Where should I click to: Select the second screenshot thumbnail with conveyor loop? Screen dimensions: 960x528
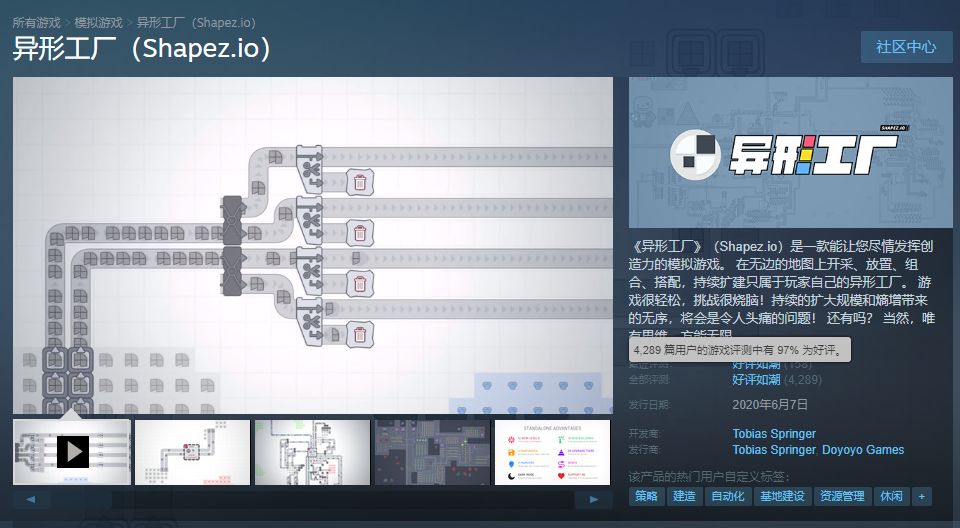pyautogui.click(x=192, y=452)
